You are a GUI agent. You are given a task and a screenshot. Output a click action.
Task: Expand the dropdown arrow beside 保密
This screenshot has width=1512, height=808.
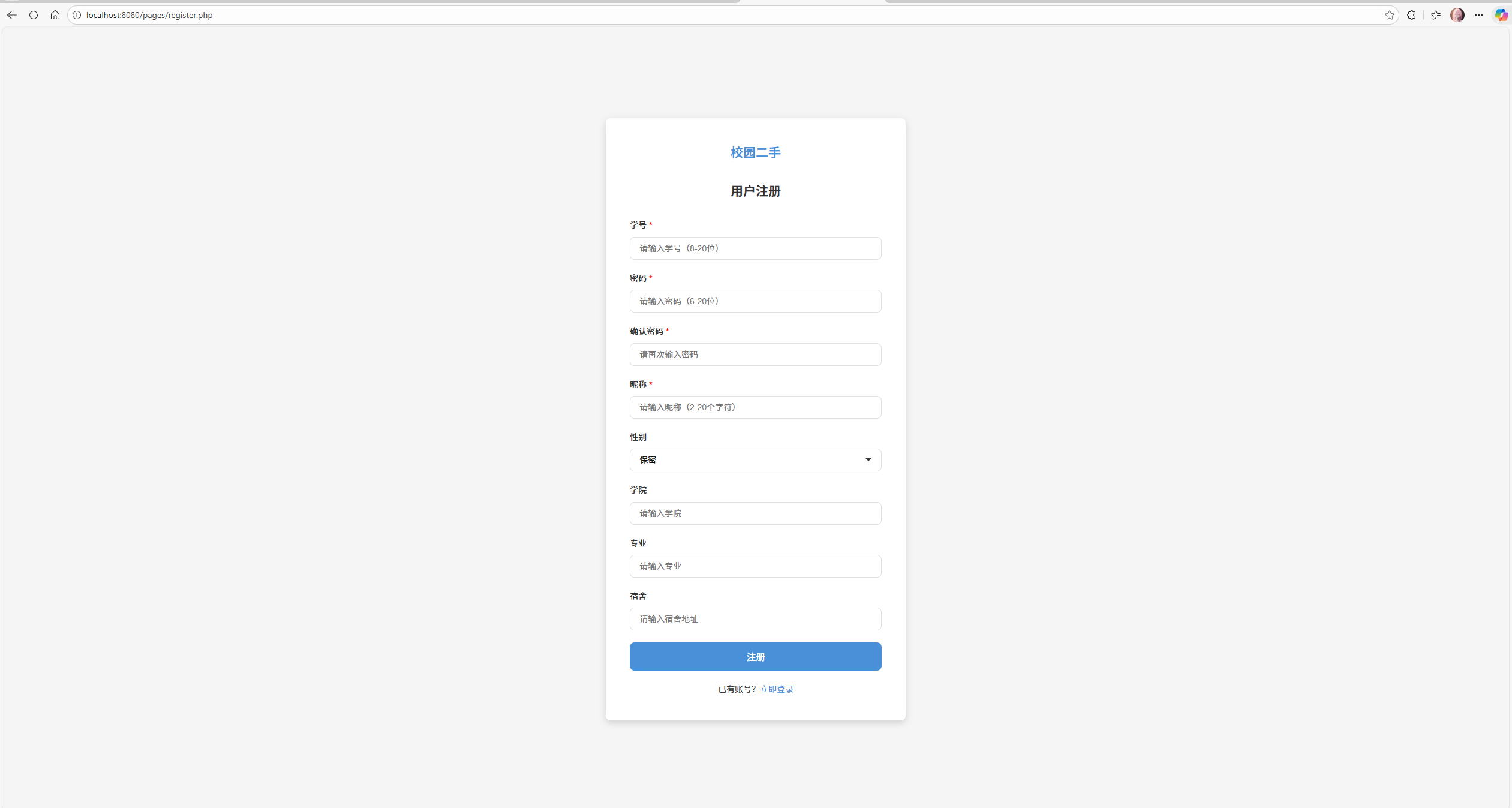point(867,460)
